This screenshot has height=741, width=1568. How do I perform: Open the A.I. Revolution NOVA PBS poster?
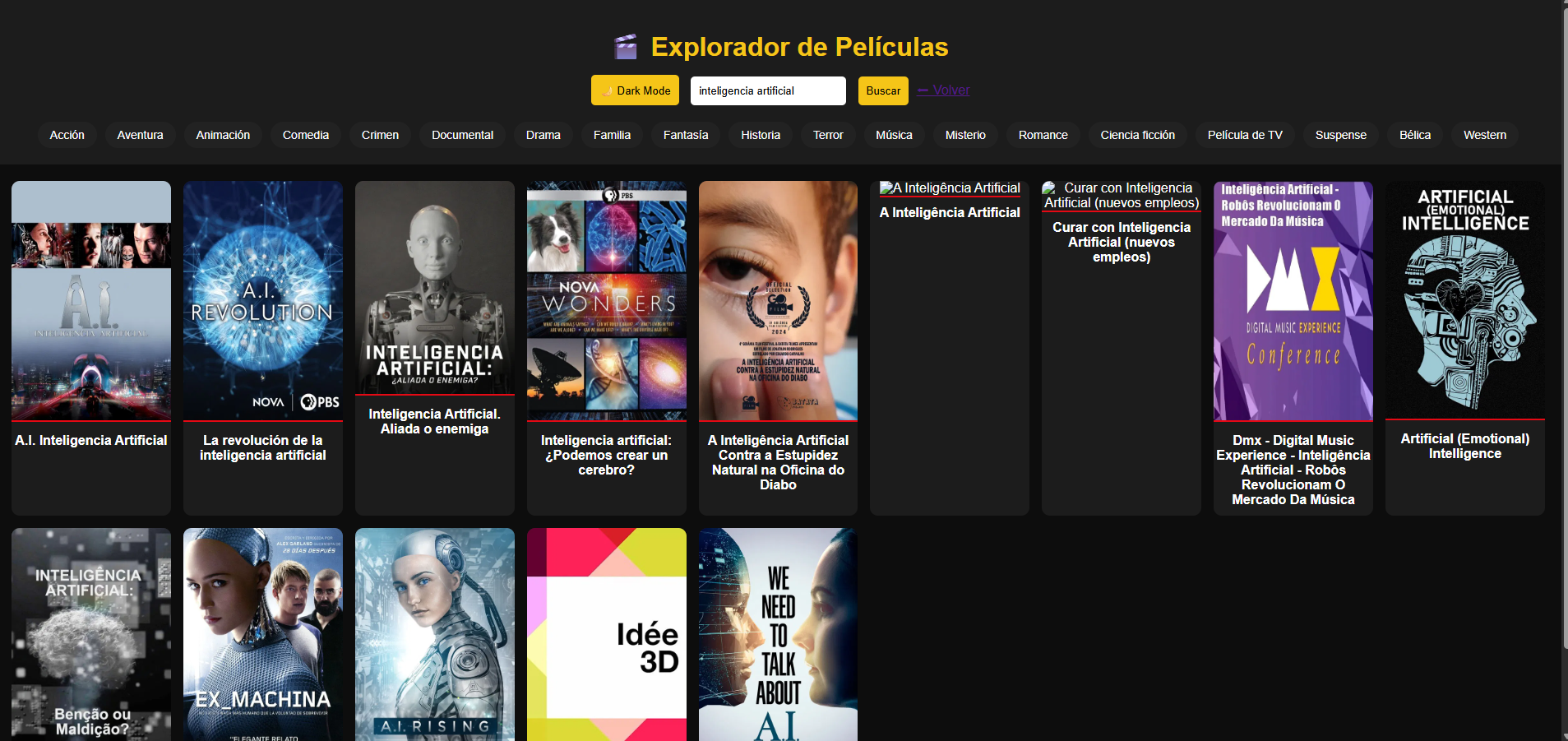(263, 301)
